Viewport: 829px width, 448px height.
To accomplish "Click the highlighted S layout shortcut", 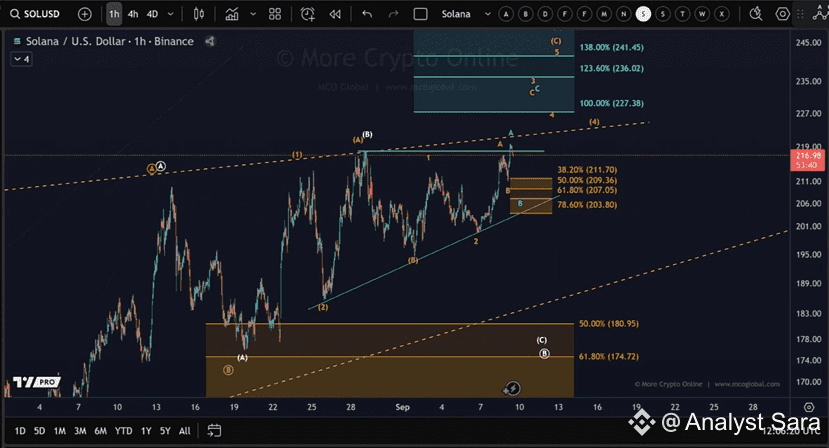I will [643, 14].
